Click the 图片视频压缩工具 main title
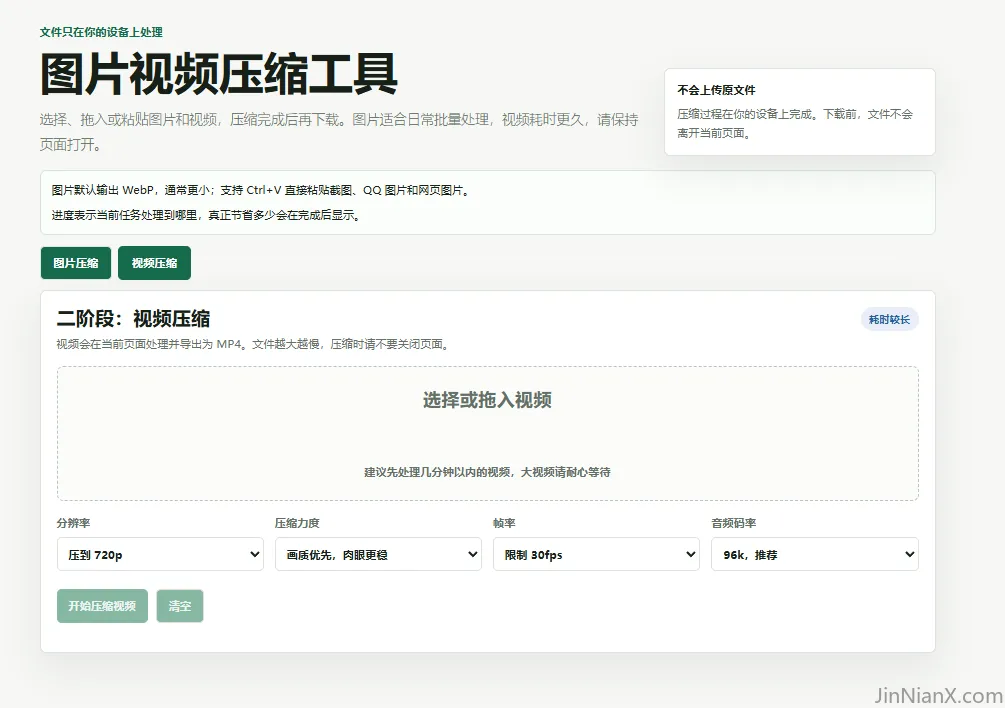Viewport: 1005px width, 708px height. click(x=219, y=74)
